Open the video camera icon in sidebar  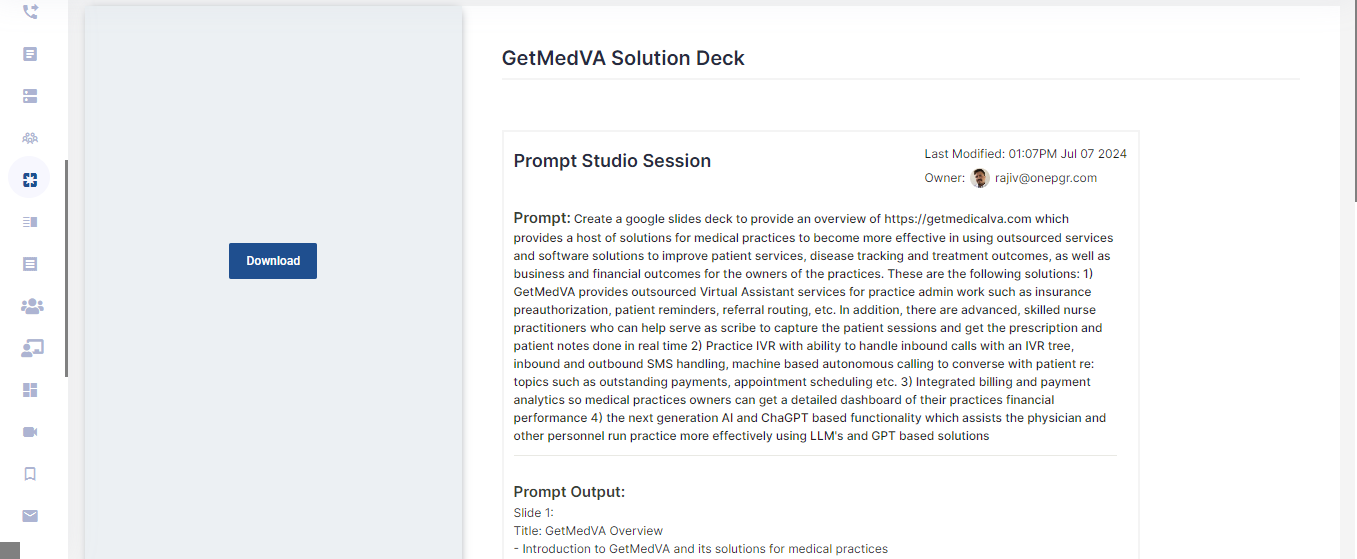[30, 432]
